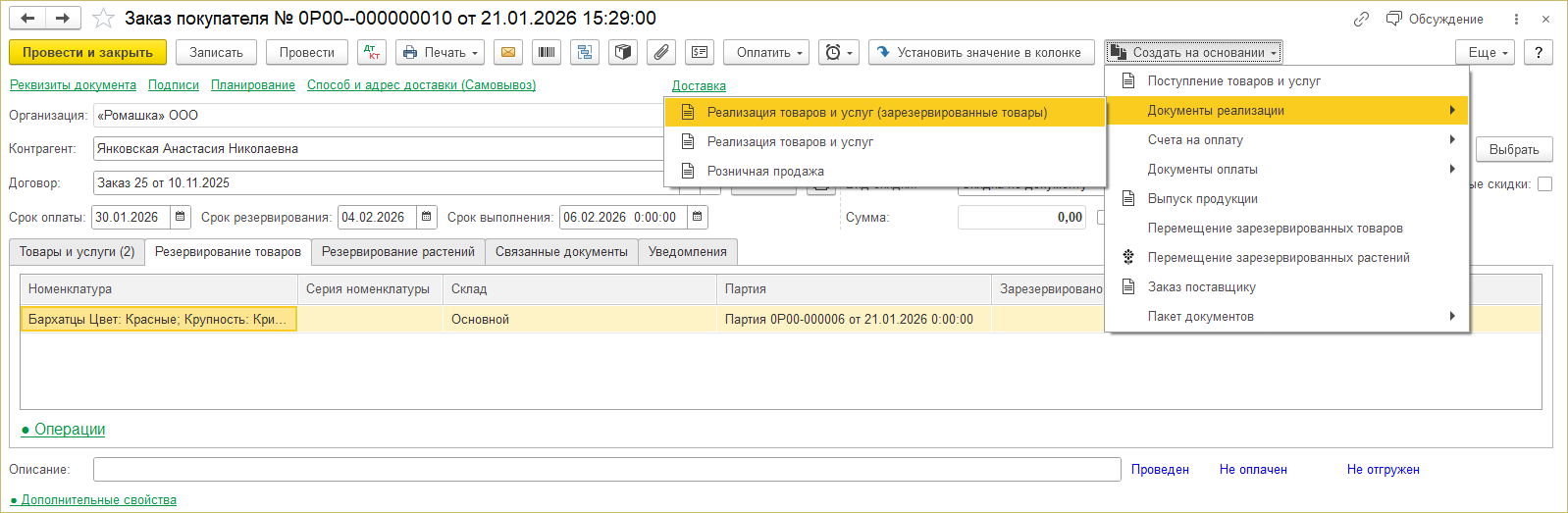
Task: Click the Сумма value field
Action: (x=1021, y=217)
